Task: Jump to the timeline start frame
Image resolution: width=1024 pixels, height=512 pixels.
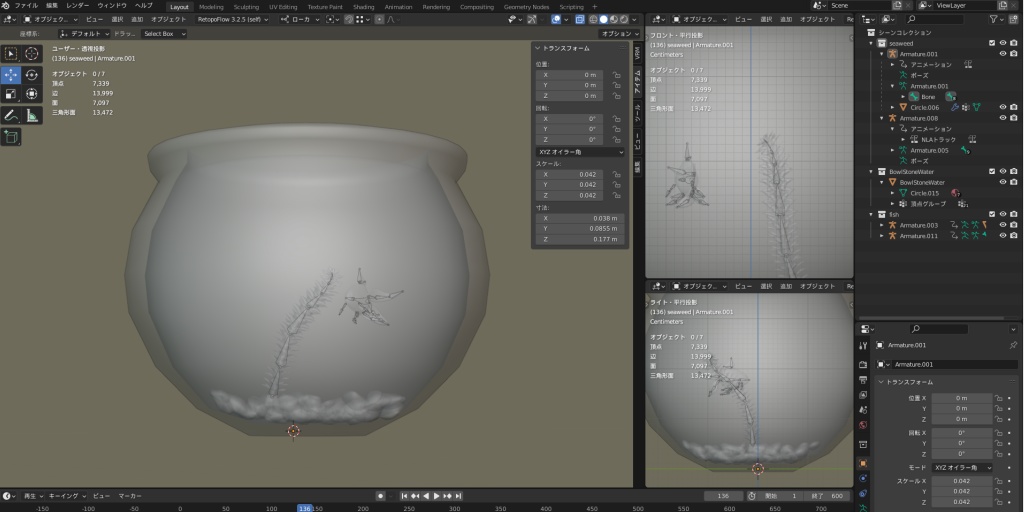Action: 404,496
